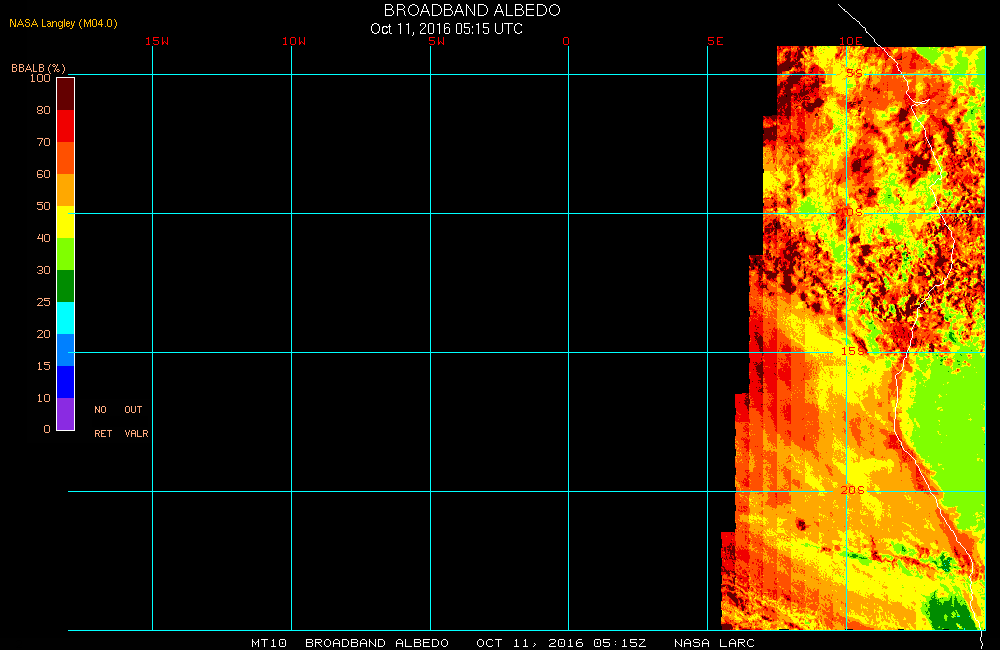The width and height of the screenshot is (1000, 650).
Task: Click the 15S latitude label
Action: click(x=851, y=351)
